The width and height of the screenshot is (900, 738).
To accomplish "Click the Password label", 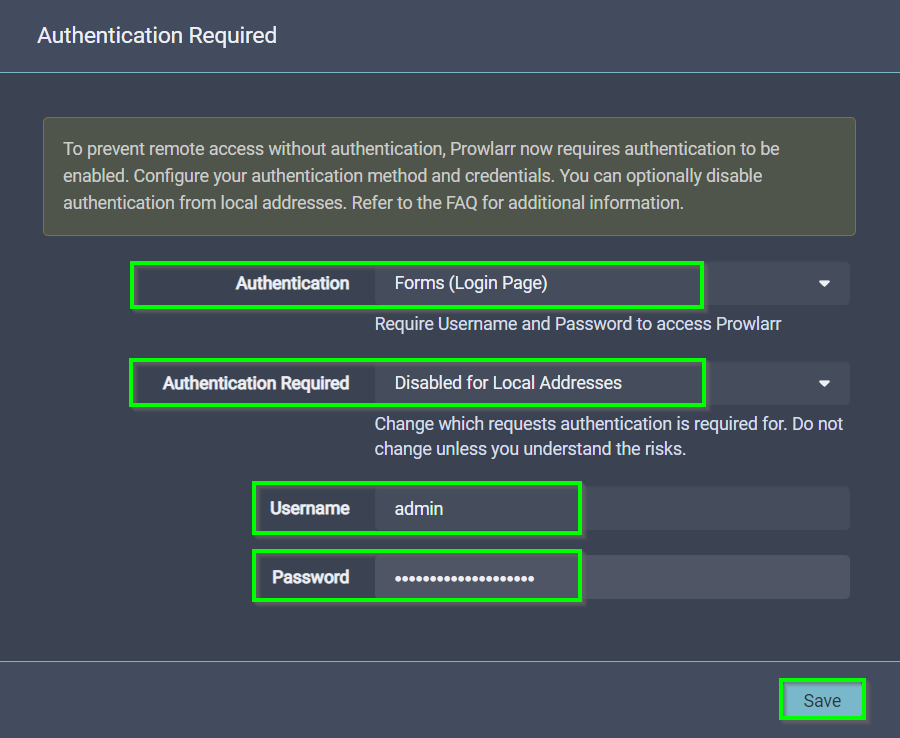I will [310, 577].
